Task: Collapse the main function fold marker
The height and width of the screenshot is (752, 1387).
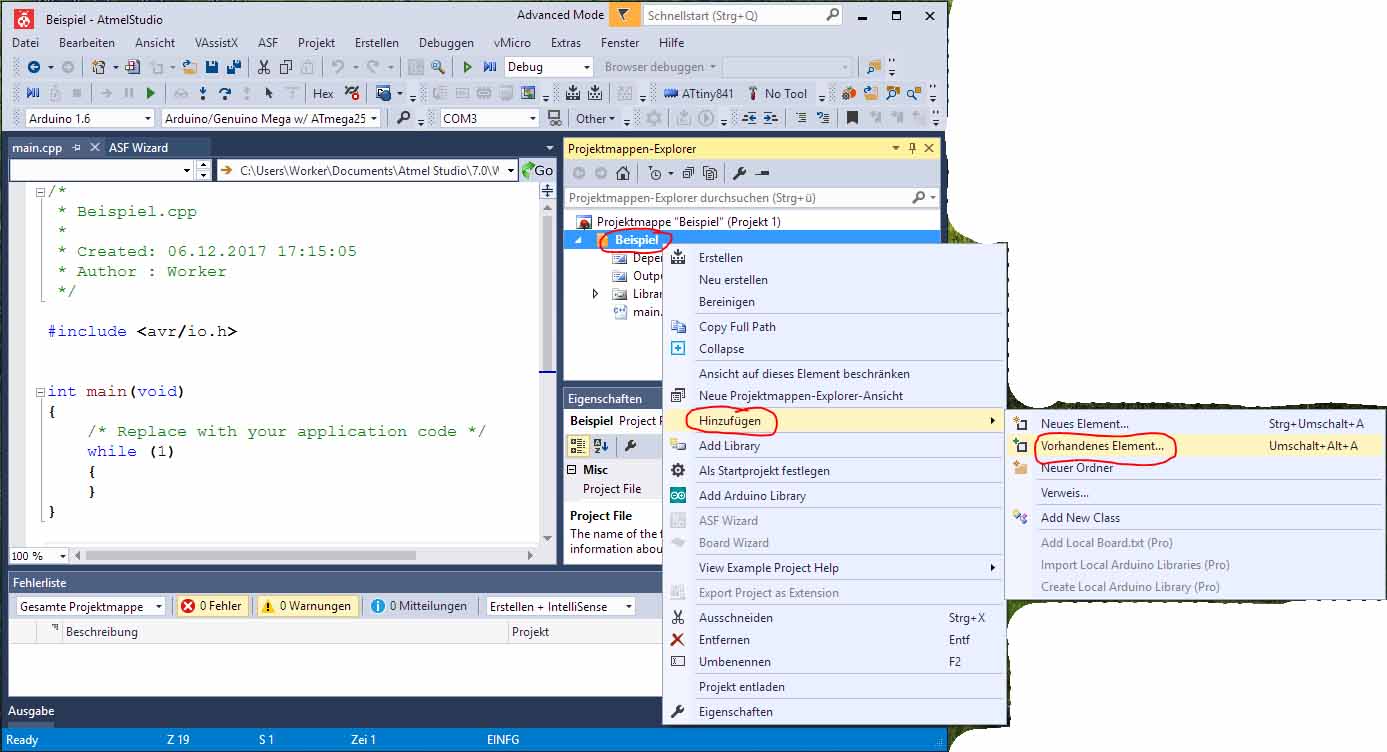Action: tap(39, 391)
